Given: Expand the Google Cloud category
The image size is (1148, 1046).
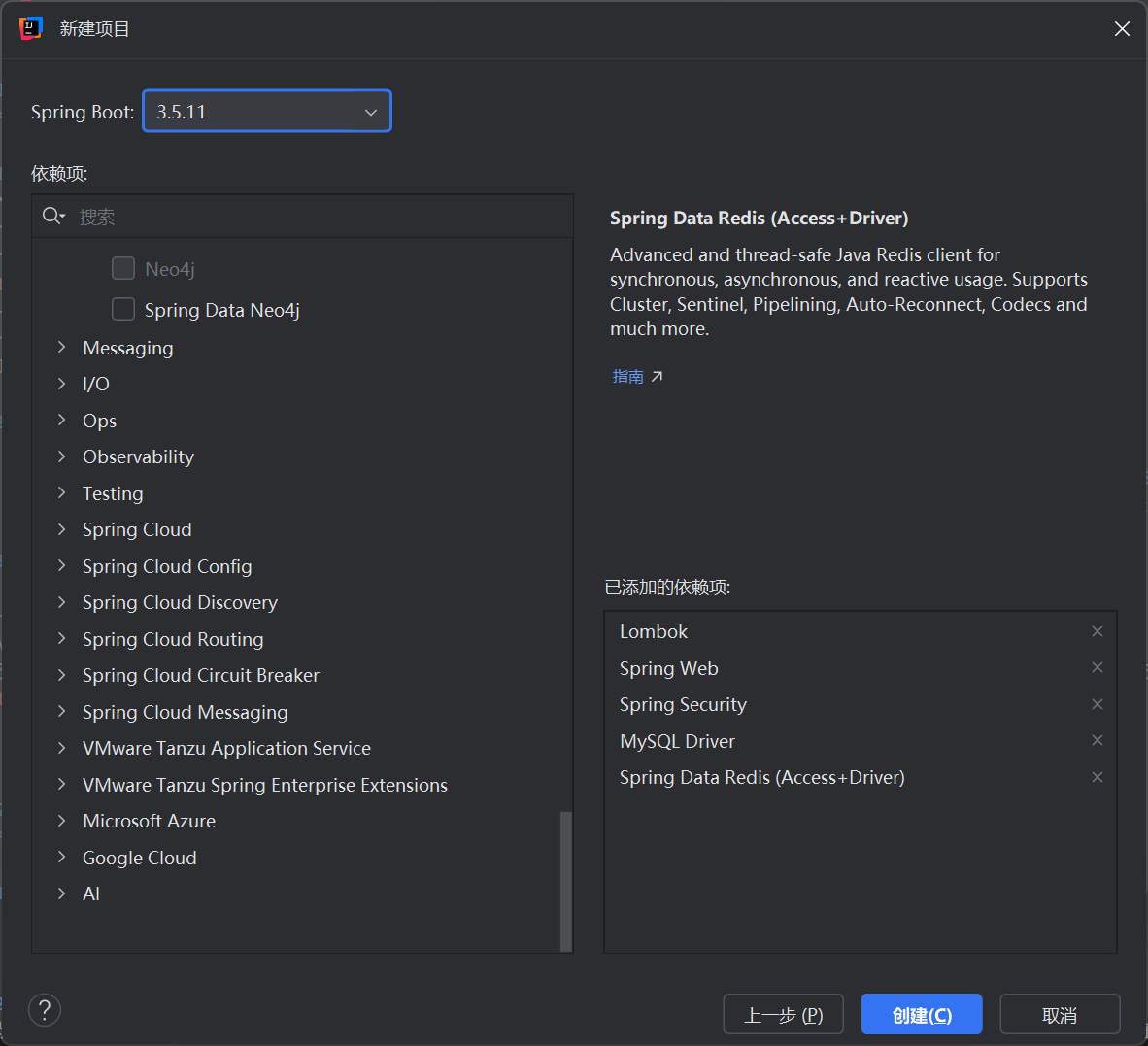Looking at the screenshot, I should pos(61,858).
